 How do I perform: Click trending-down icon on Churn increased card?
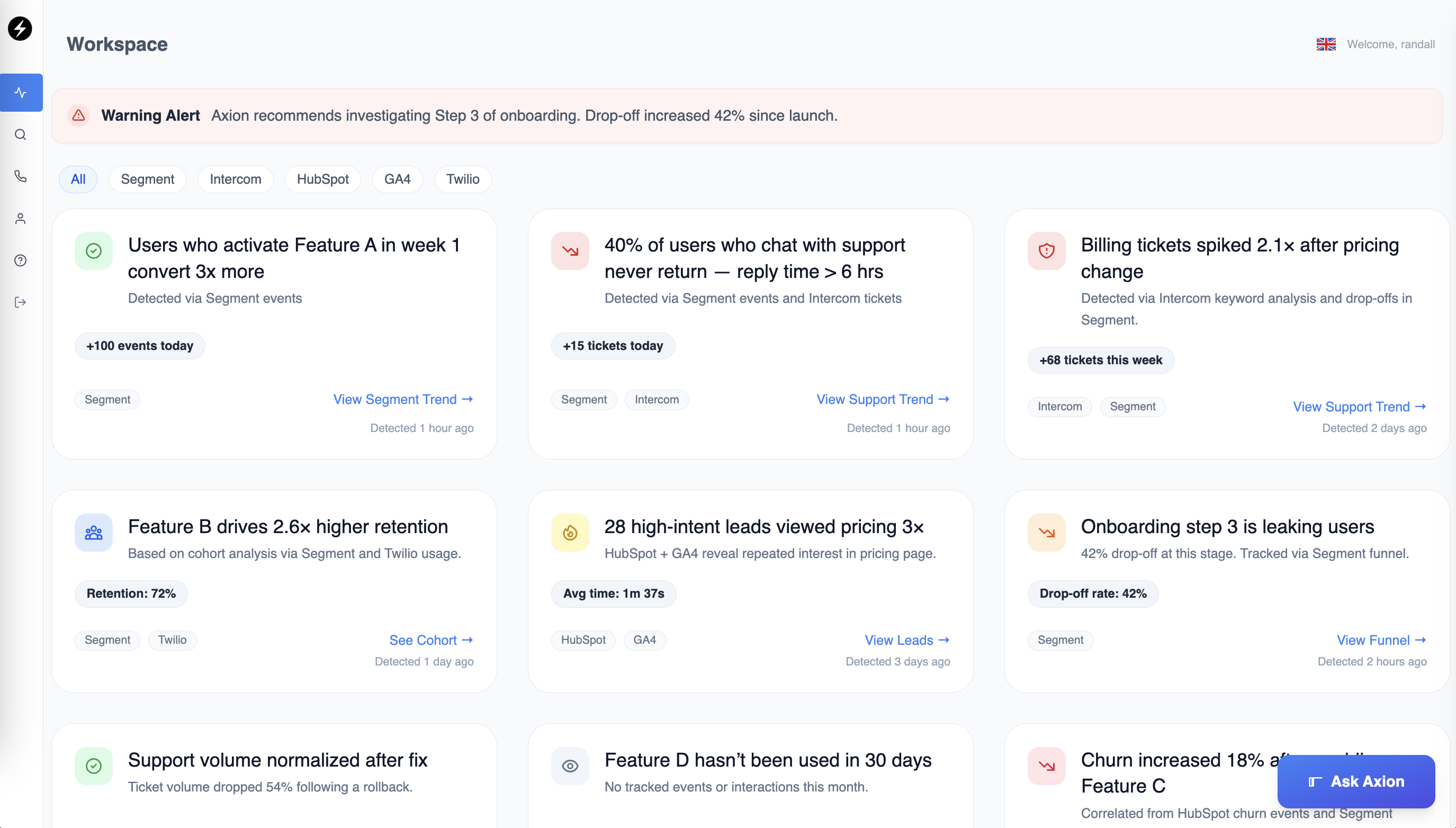coord(1047,766)
